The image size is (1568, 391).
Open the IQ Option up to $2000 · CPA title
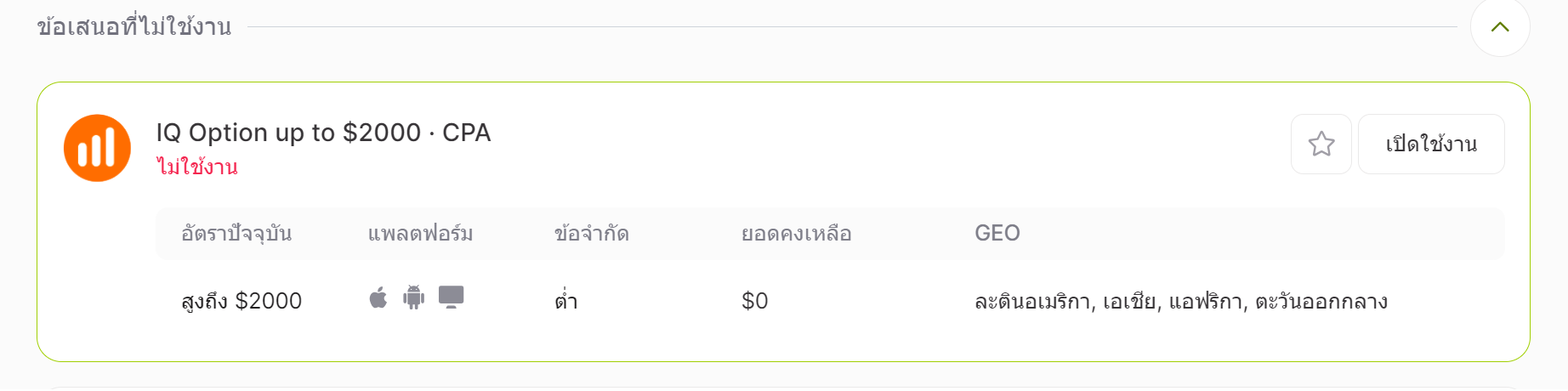323,133
